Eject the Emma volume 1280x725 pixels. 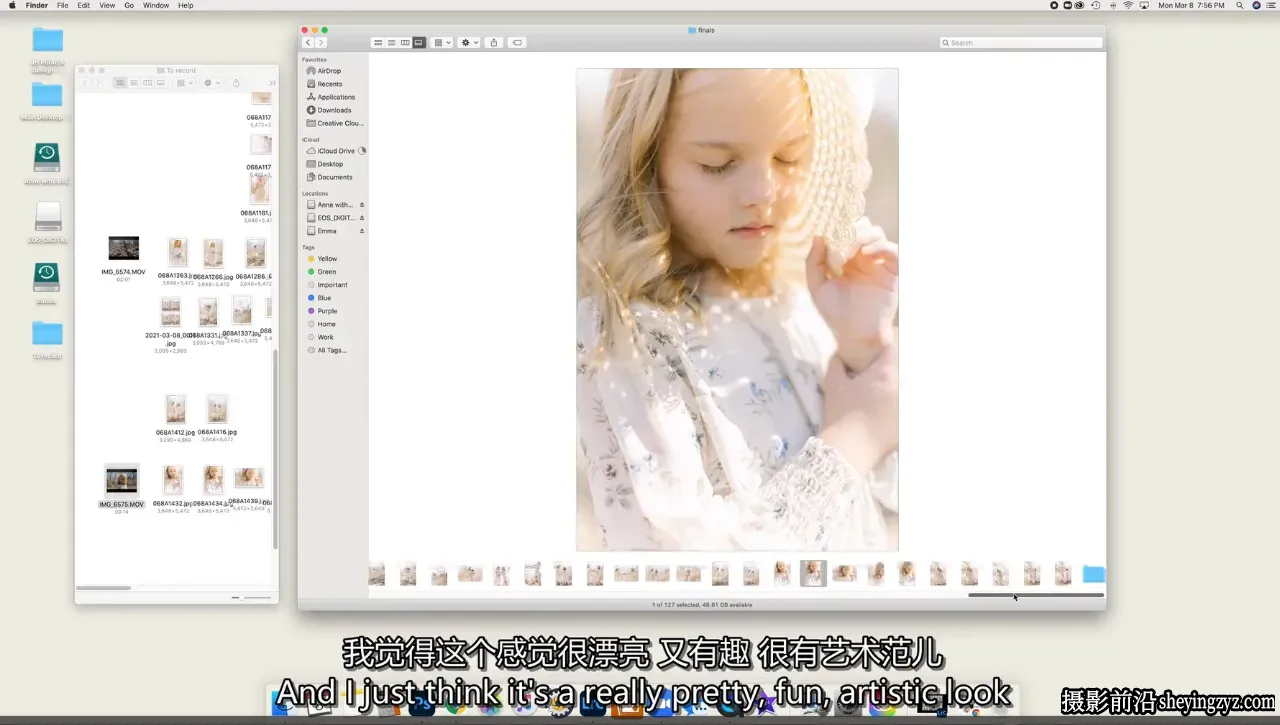coord(362,231)
